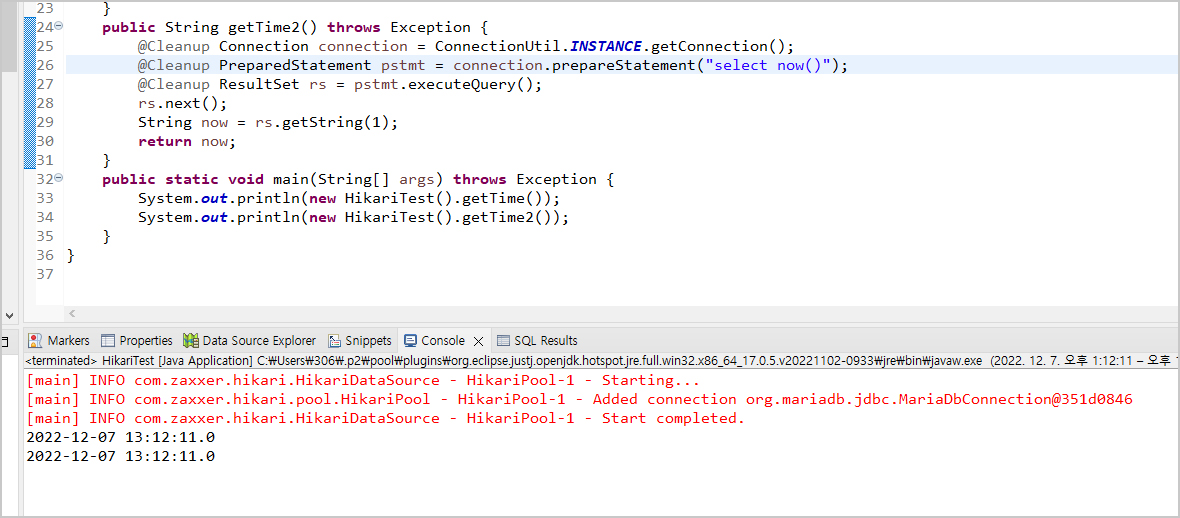
Task: Click the getString(1) call on line 29
Action: (x=335, y=123)
